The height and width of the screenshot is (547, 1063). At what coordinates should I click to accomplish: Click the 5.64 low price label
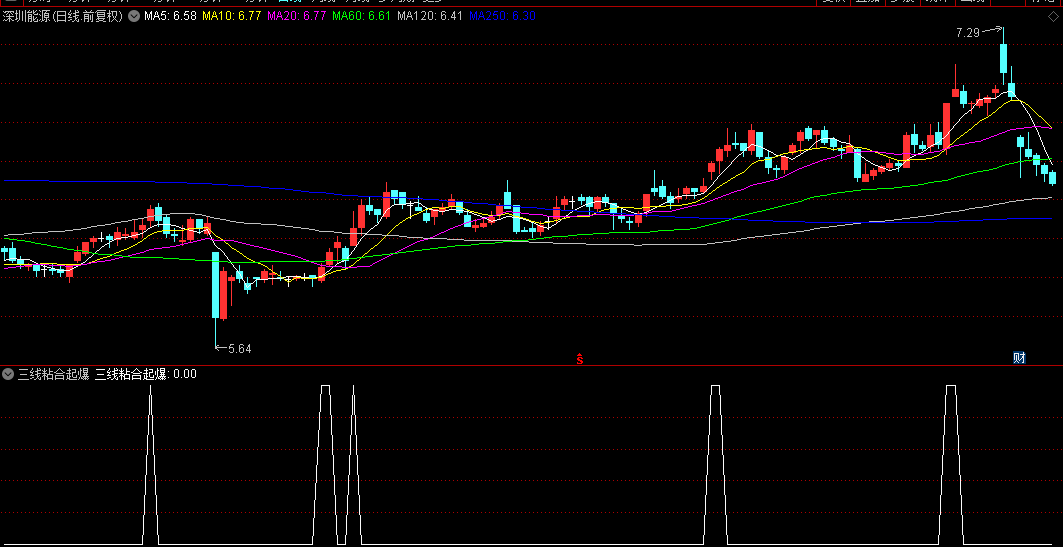pyautogui.click(x=239, y=348)
